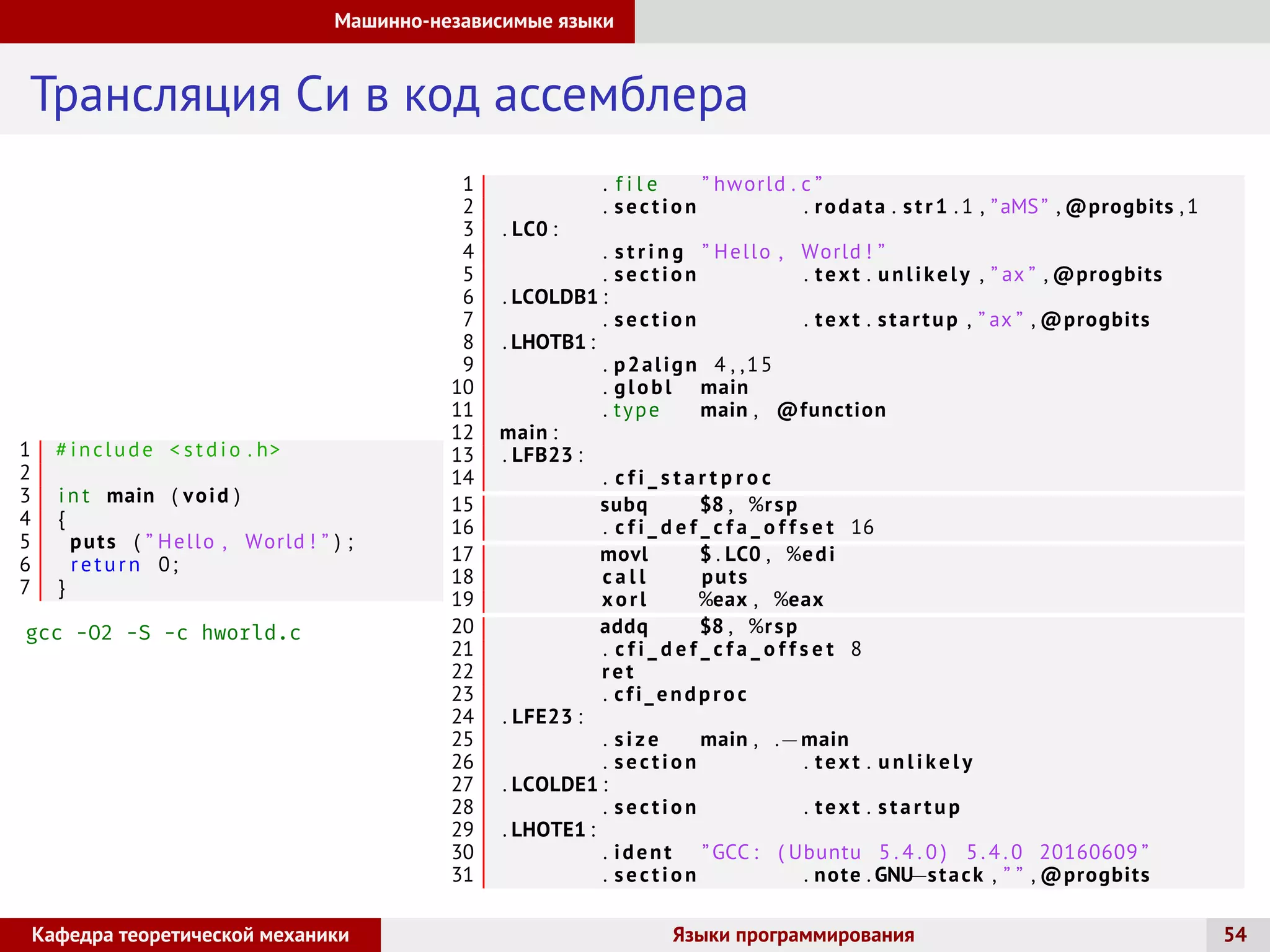The width and height of the screenshot is (1270, 952).
Task: Click the footer 'Кафедра теоретической механики'
Action: (x=190, y=935)
